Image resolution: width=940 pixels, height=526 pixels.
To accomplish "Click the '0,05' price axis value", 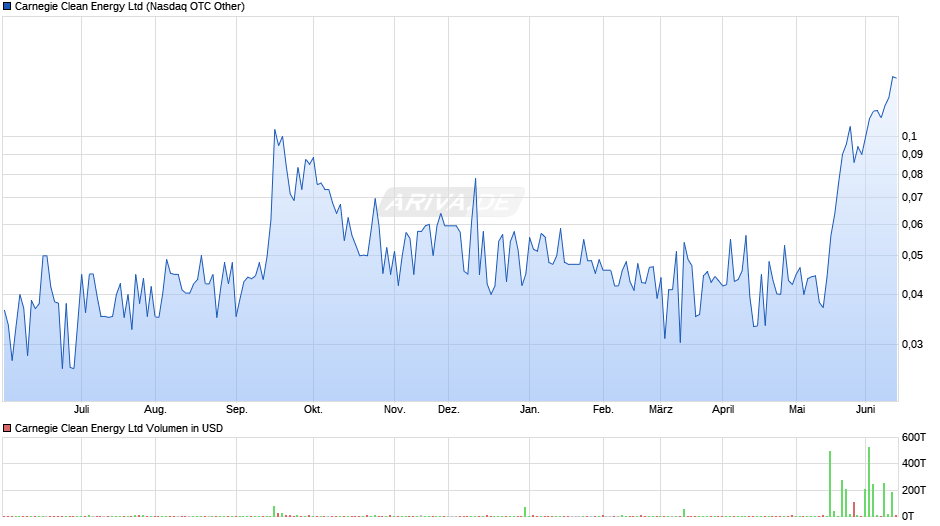I will click(x=912, y=256).
